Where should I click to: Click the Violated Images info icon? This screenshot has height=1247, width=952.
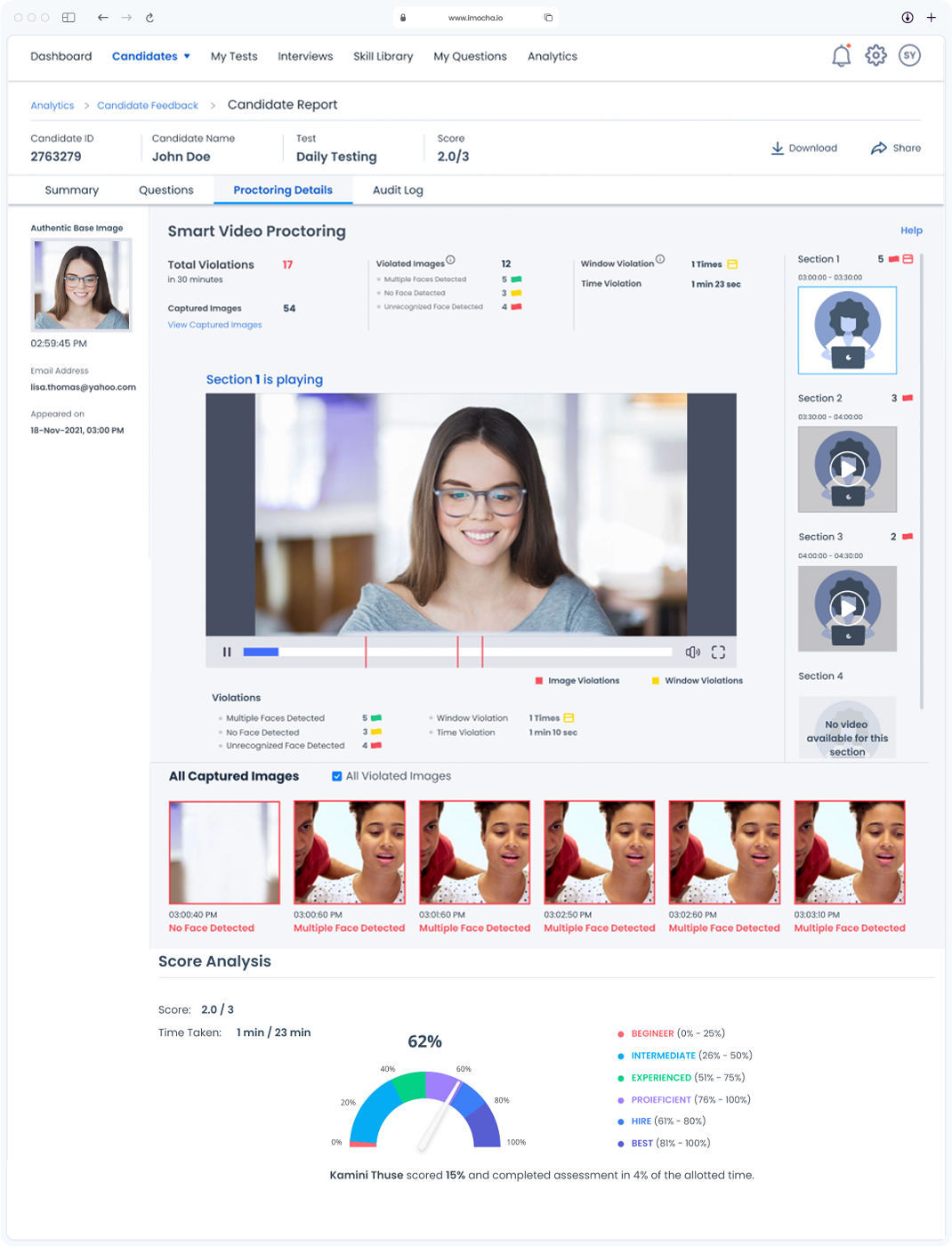451,259
